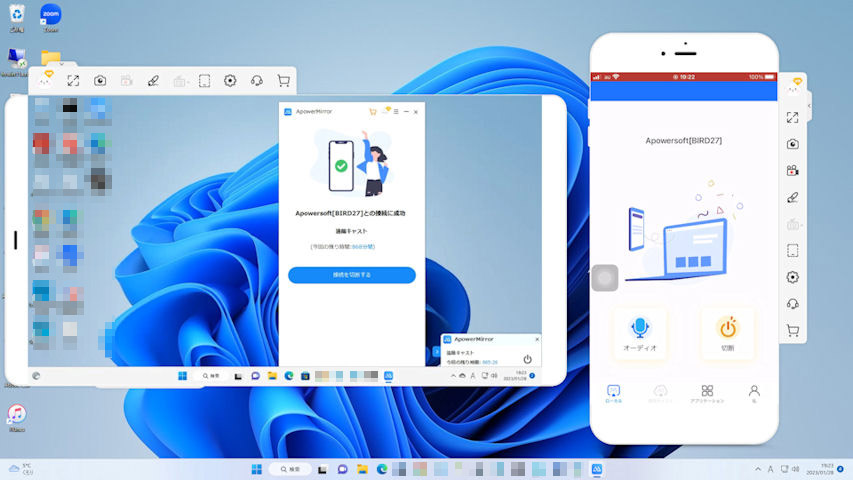
Task: Tap the grey AssistiveTouch button on phone
Action: (x=605, y=278)
